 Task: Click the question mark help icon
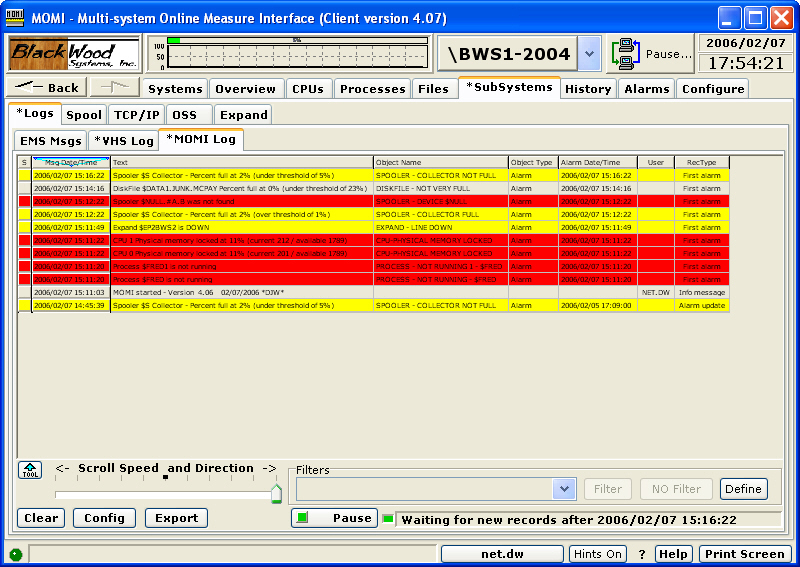coord(642,554)
